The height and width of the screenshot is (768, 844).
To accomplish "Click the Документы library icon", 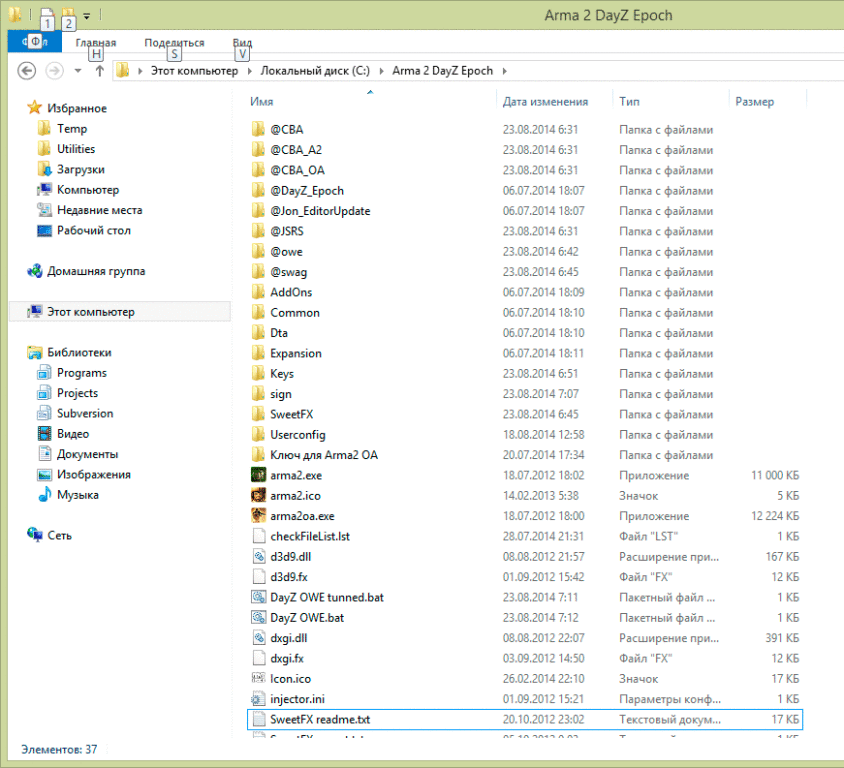I will [x=44, y=454].
